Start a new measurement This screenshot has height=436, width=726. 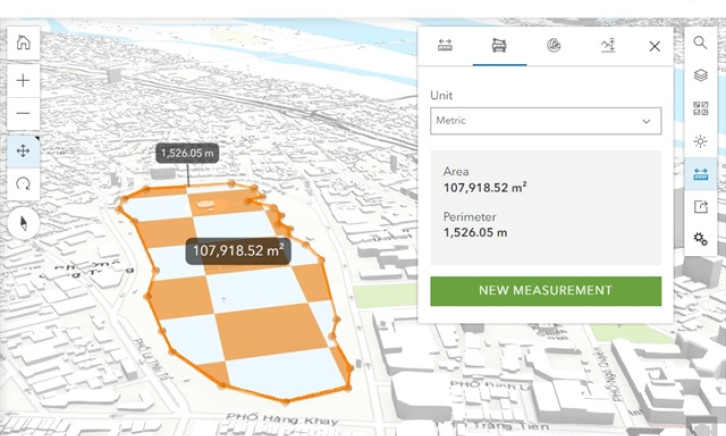pyautogui.click(x=545, y=291)
